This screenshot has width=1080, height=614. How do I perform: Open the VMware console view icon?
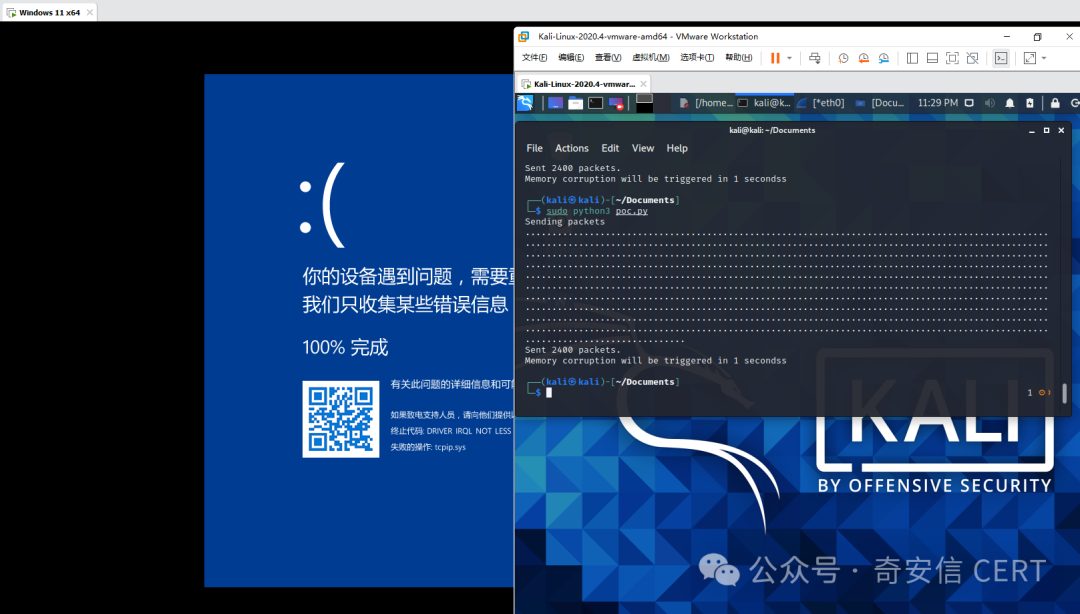click(1001, 59)
